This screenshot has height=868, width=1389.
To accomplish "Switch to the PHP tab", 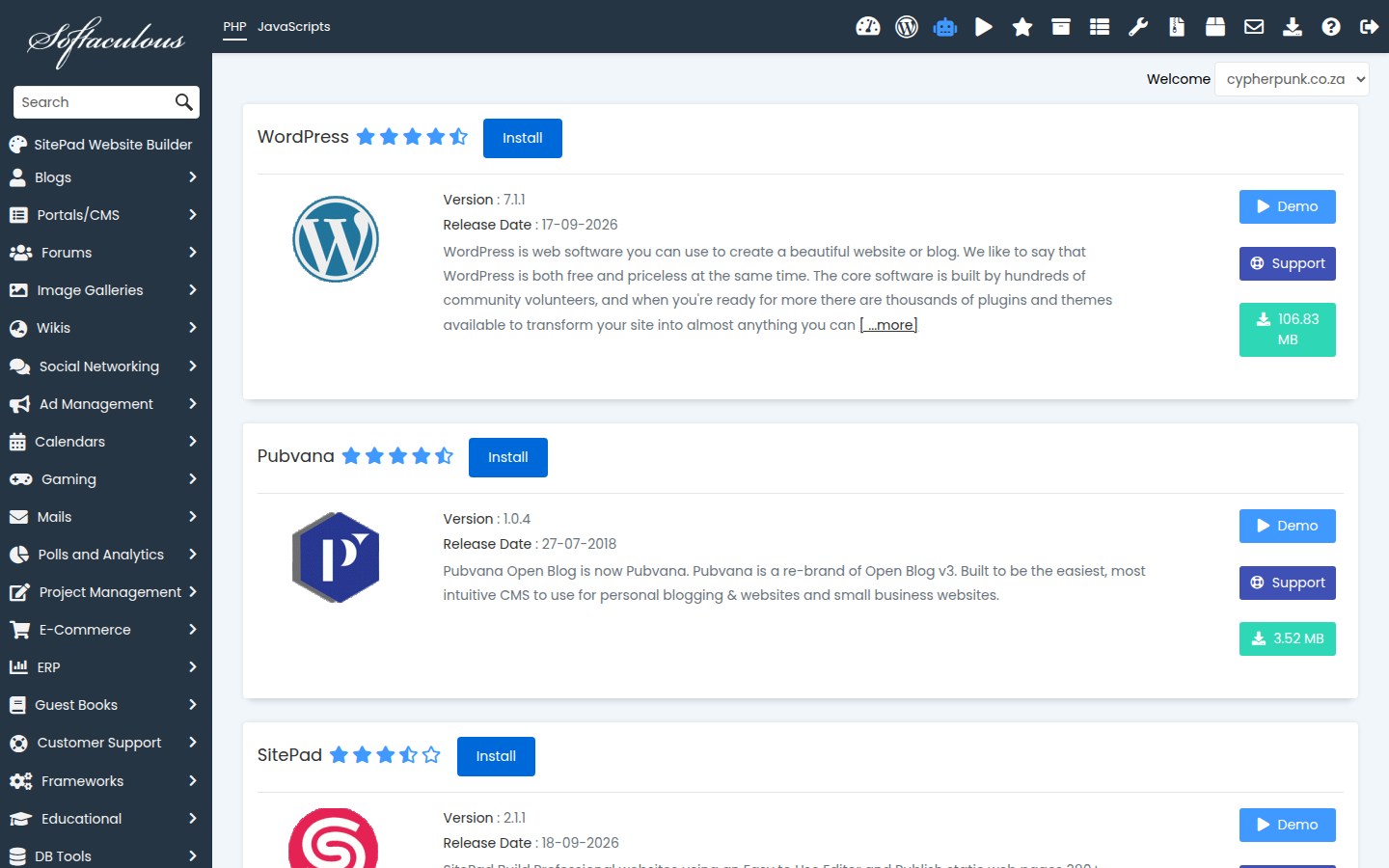I will 234,27.
